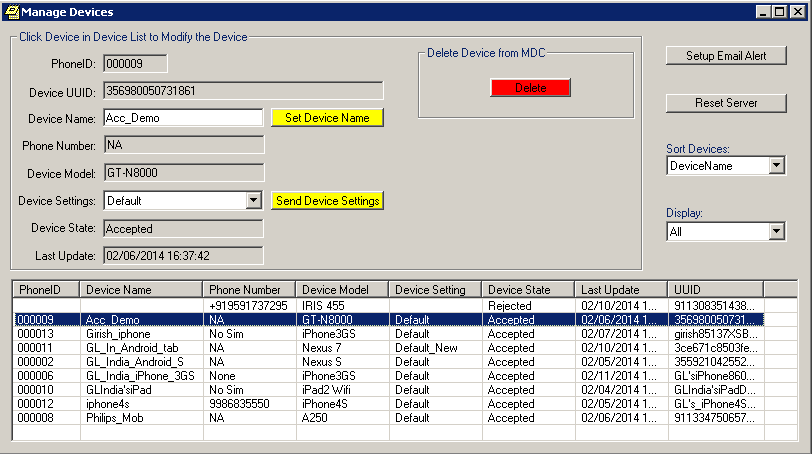Click UUID girish85137XSB... cell
812x454 pixels.
point(716,334)
